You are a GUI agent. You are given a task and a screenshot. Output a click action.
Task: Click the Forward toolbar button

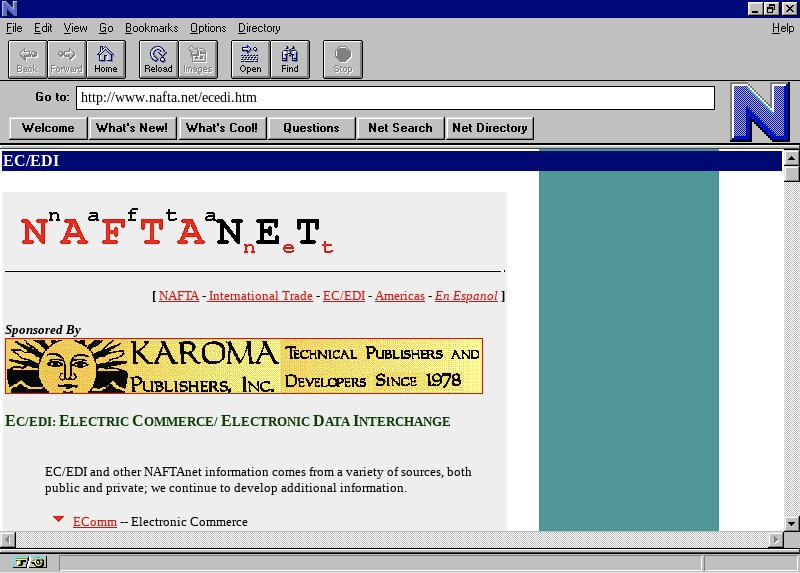(66, 59)
